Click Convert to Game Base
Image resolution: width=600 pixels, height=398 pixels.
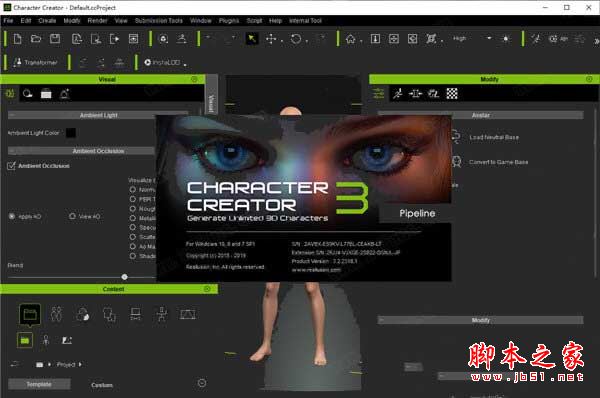point(498,162)
